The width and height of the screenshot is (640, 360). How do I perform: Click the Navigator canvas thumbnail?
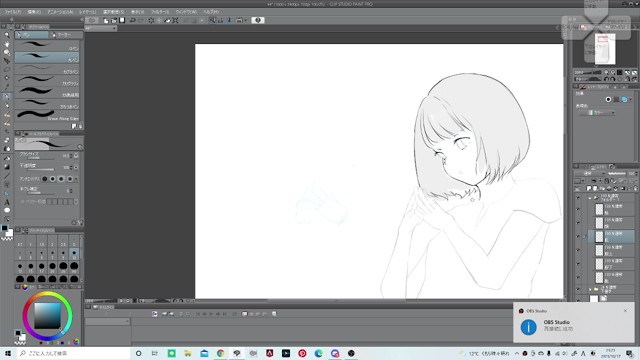[x=604, y=49]
